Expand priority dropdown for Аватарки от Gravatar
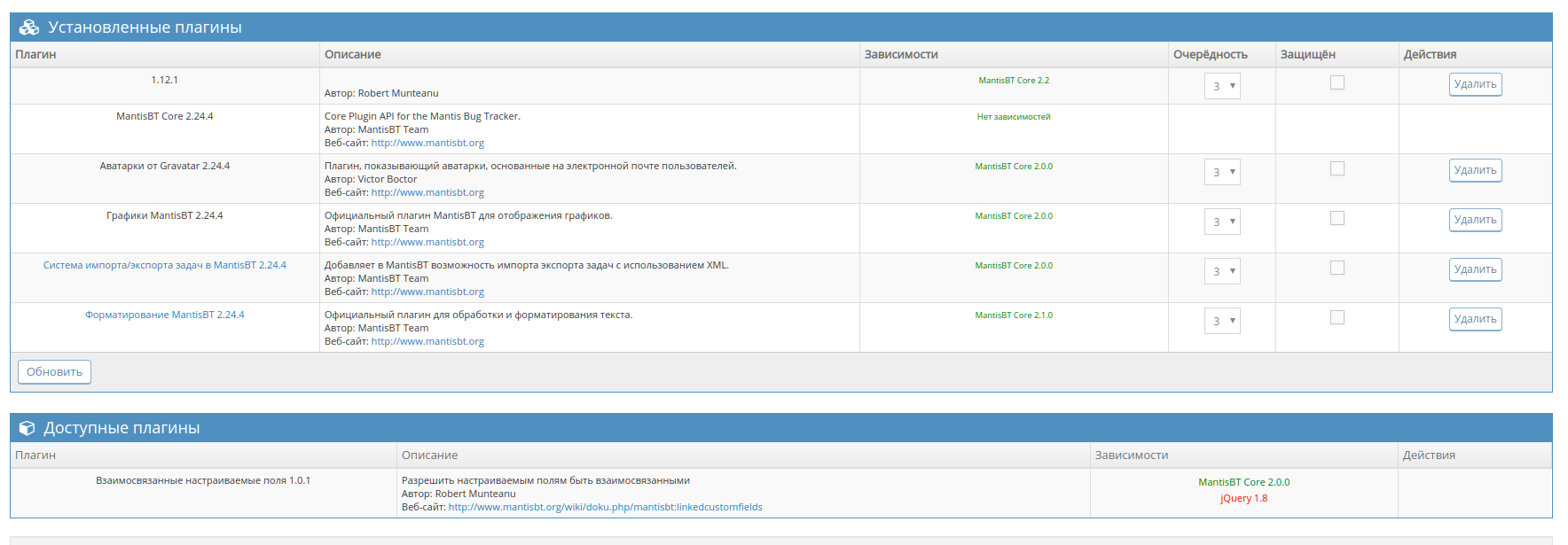Image resolution: width=1568 pixels, height=545 pixels. (1221, 172)
